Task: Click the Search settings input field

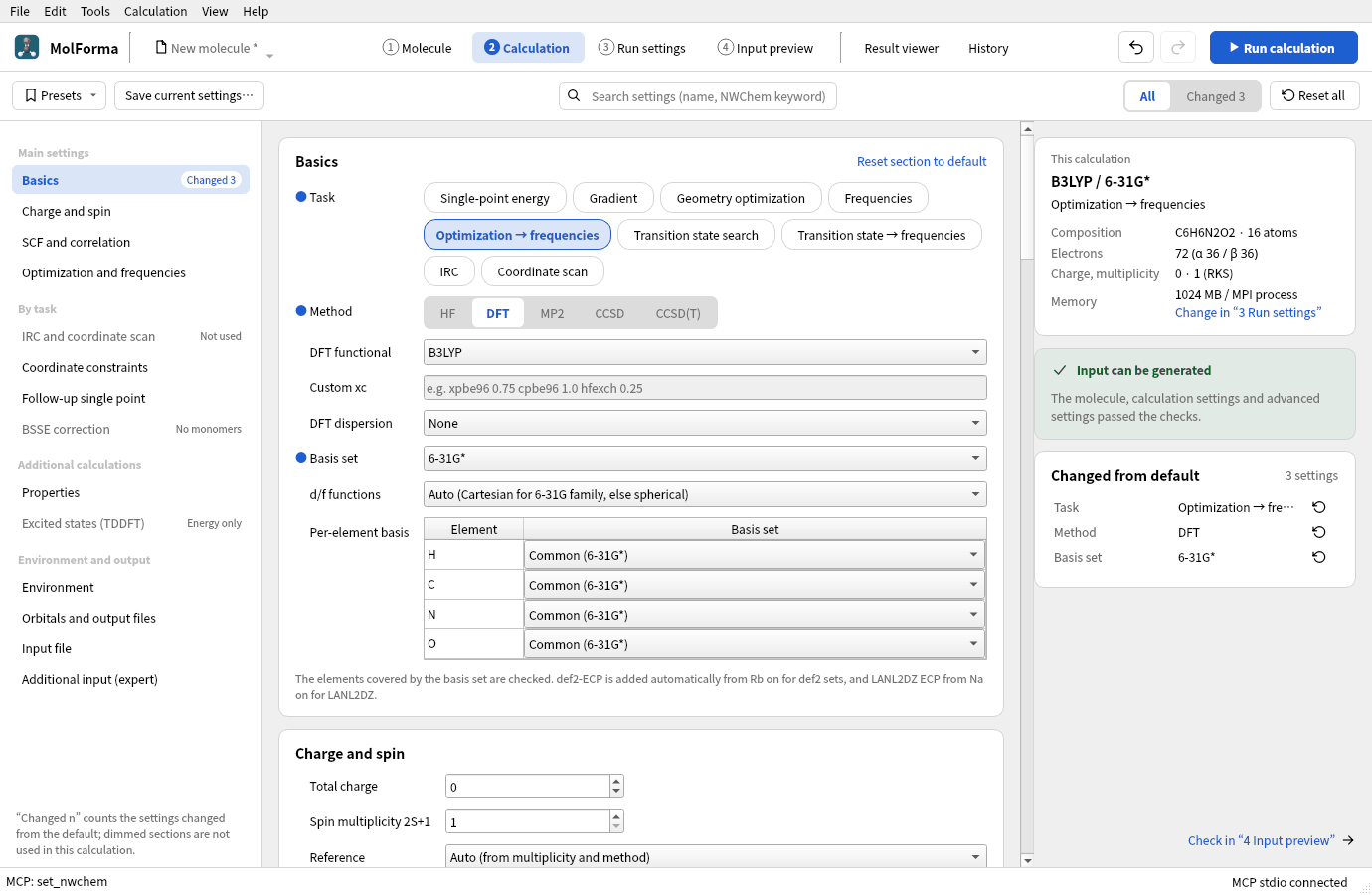Action: pyautogui.click(x=698, y=96)
